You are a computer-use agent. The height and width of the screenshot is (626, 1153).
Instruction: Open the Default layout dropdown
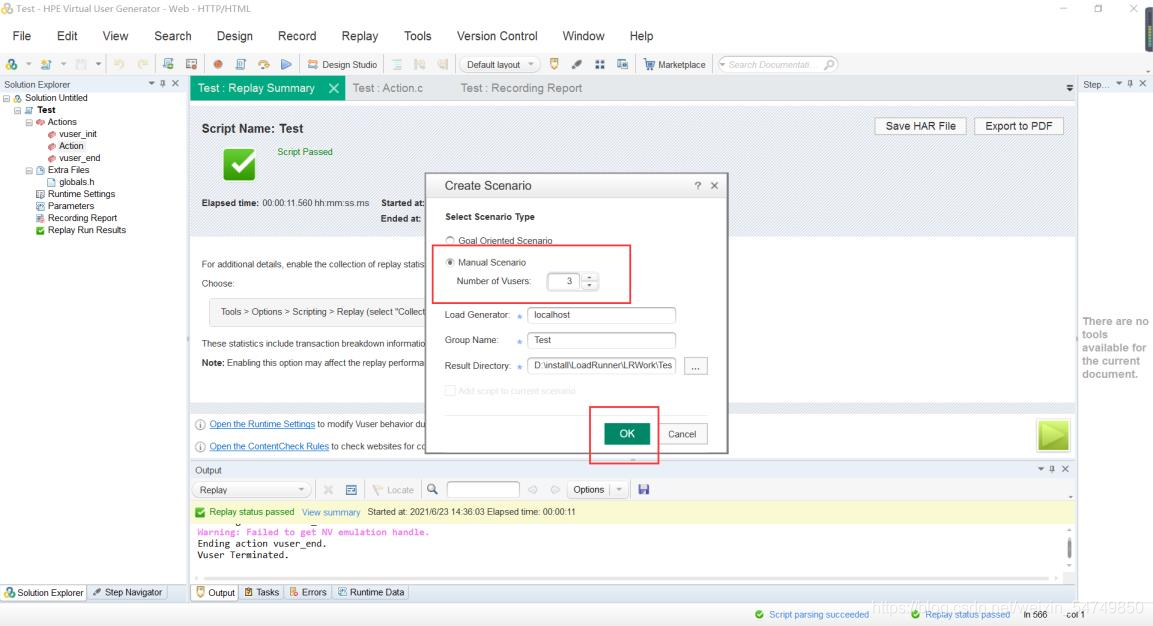pos(502,64)
